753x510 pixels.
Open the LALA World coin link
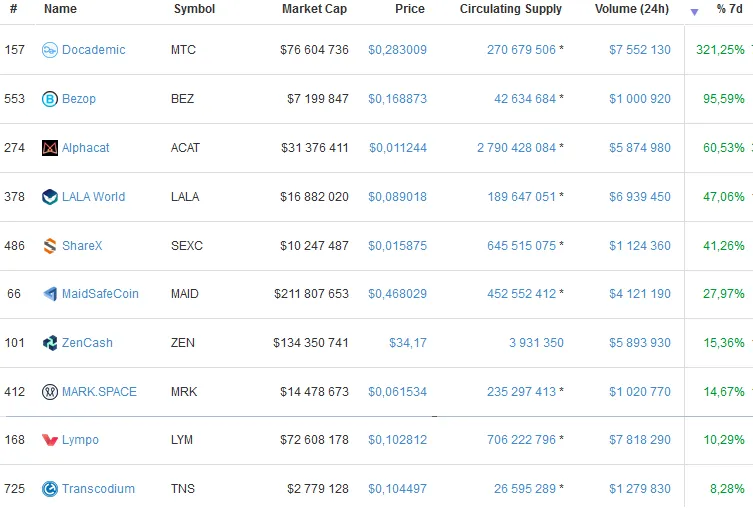point(94,197)
